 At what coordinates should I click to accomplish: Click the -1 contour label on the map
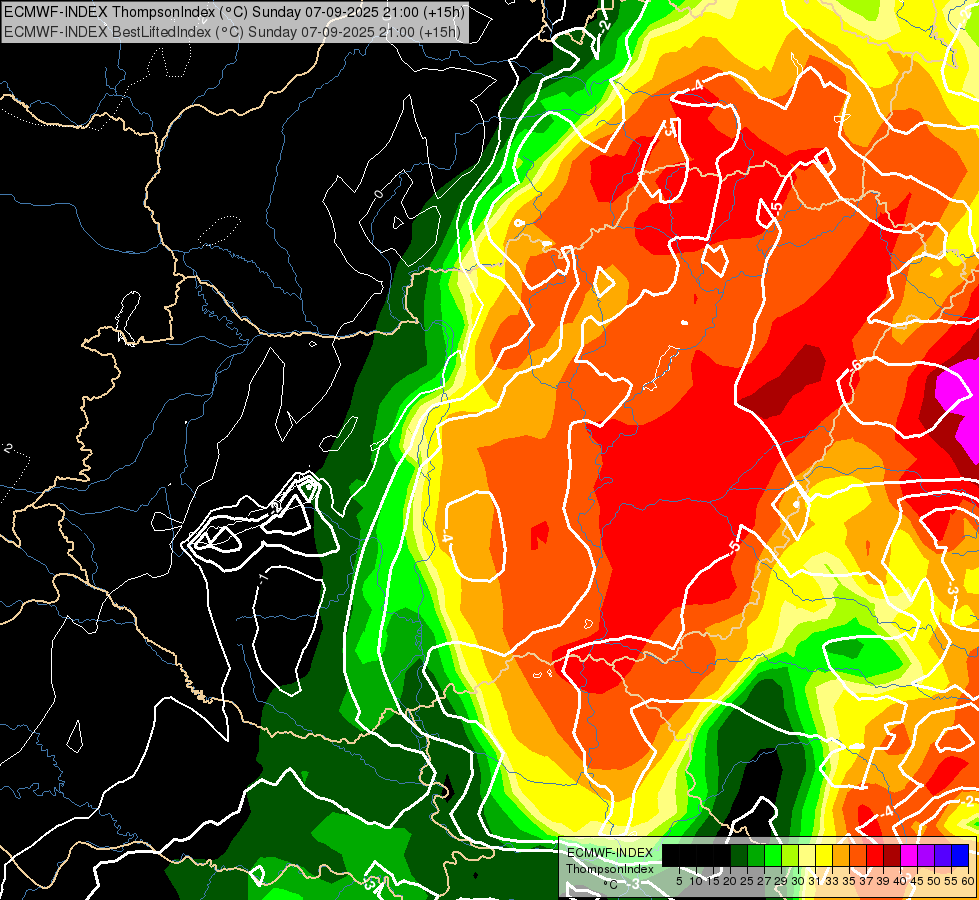pyautogui.click(x=263, y=578)
